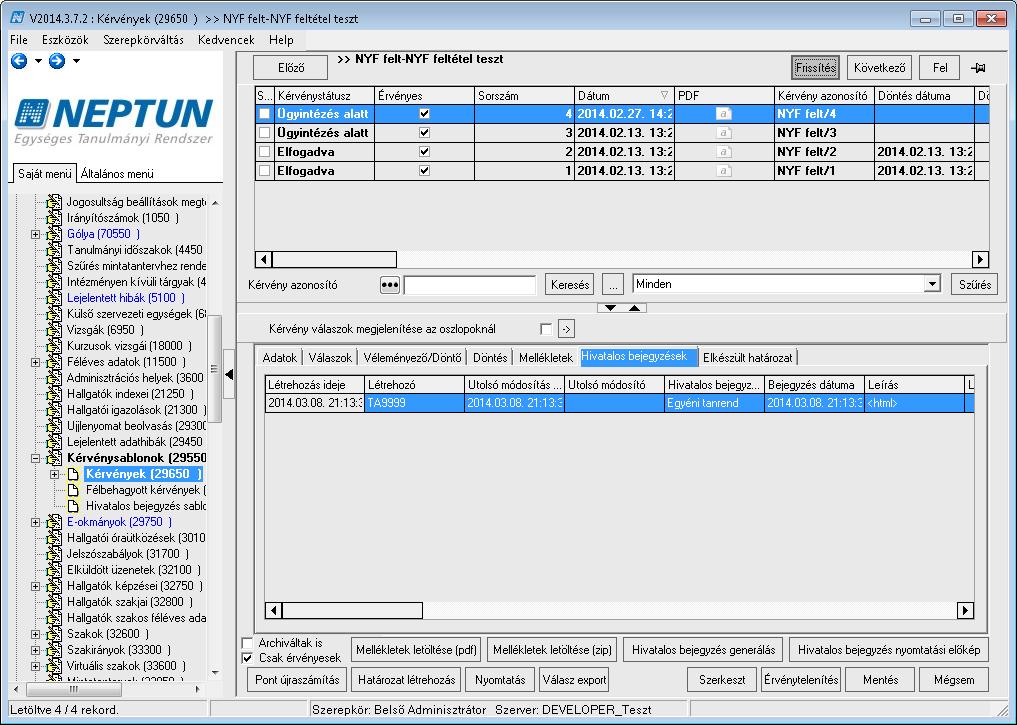The image size is (1017, 725).
Task: Uncheck the Csak érvényesek checkbox
Action: [247, 658]
